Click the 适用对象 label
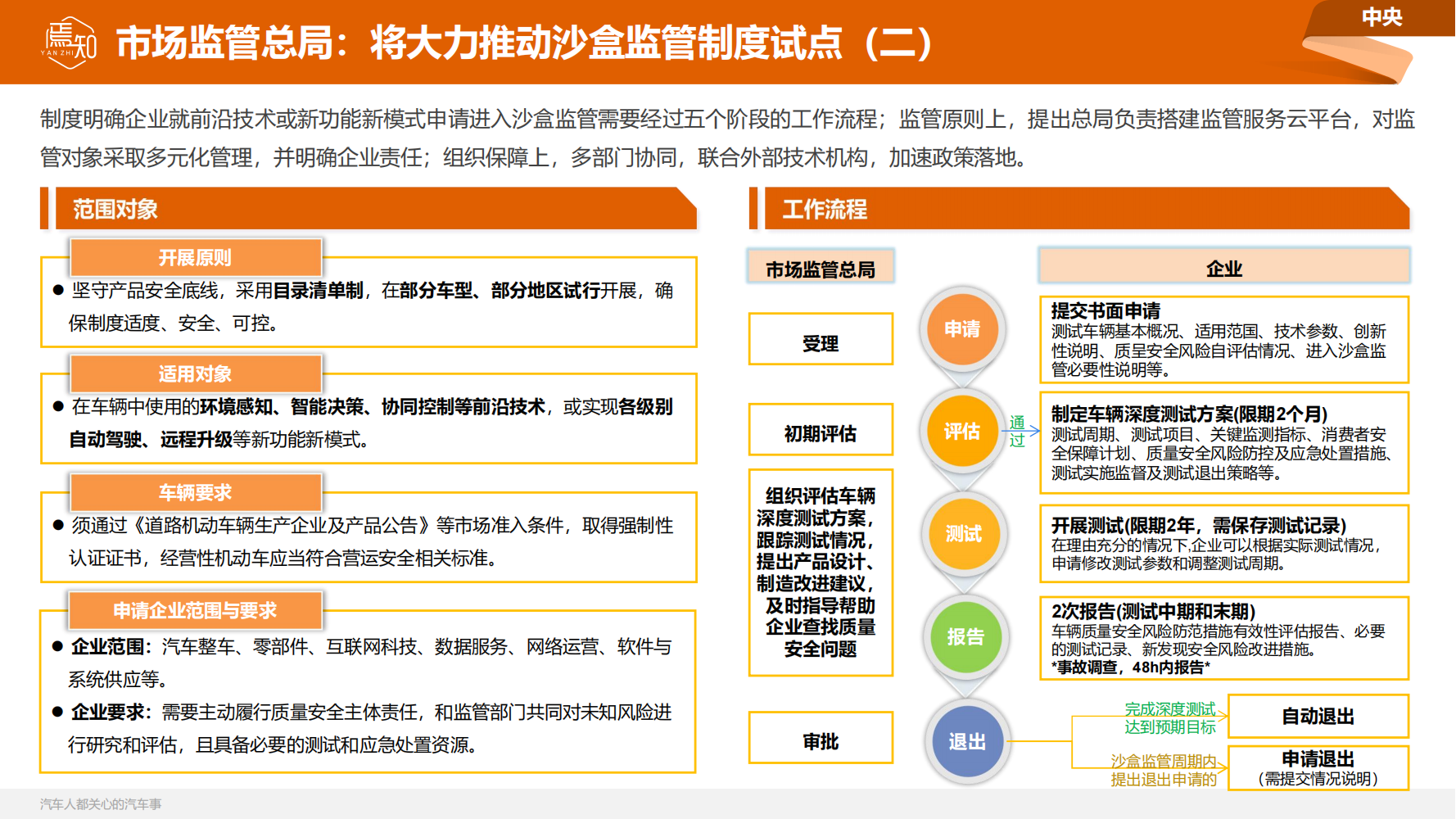This screenshot has height=819, width=1456. tap(195, 374)
